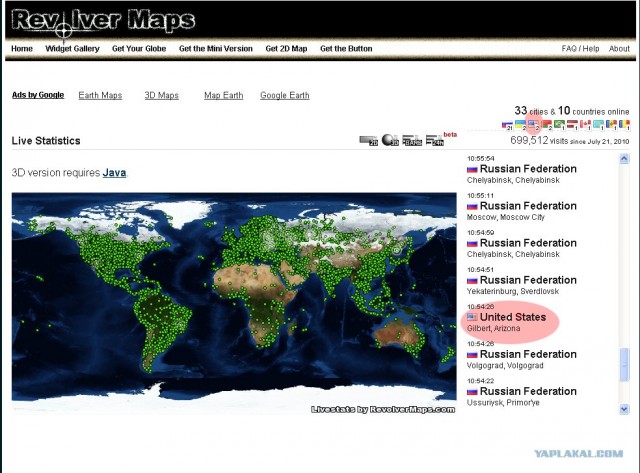
Task: Switch to the 3D globe view icon
Action: [390, 140]
